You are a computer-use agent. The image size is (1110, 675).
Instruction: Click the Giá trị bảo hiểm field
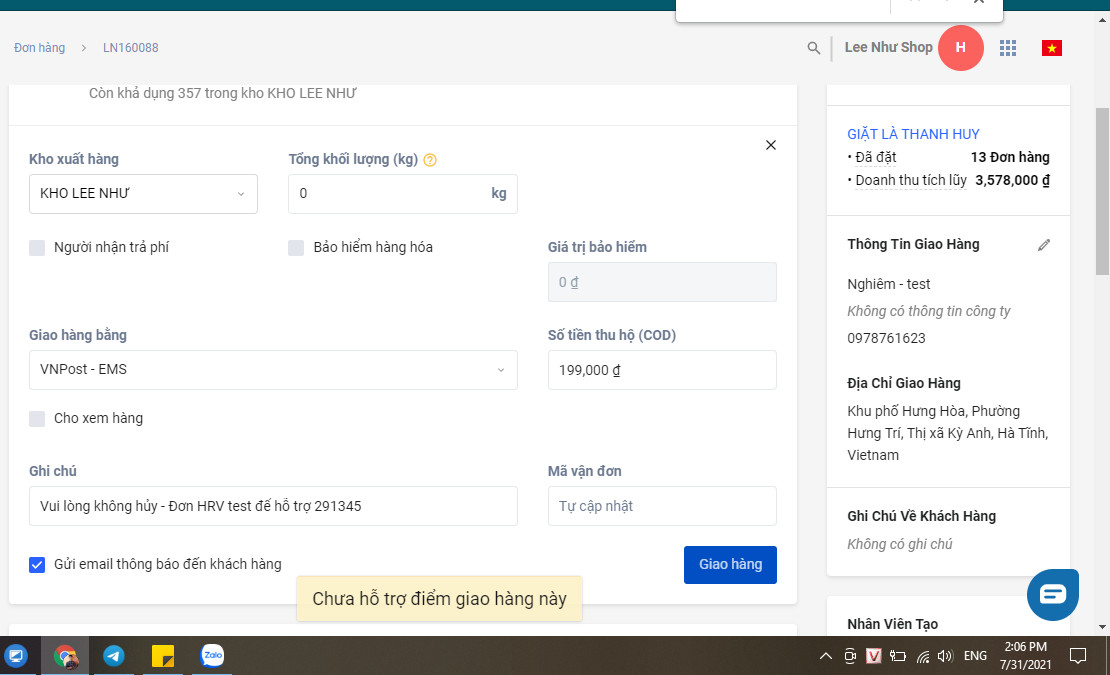pyautogui.click(x=662, y=282)
